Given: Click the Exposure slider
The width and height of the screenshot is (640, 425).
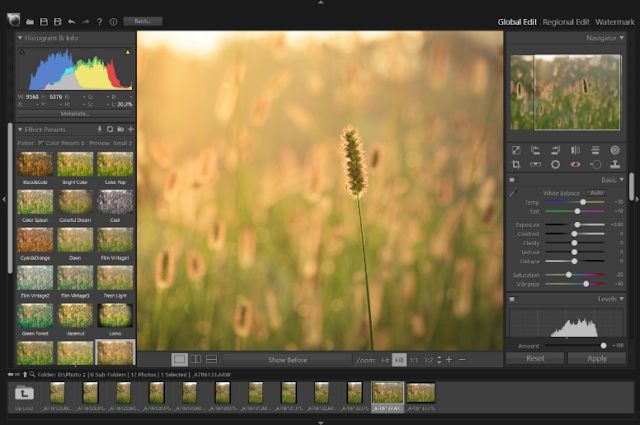Looking at the screenshot, I should (575, 225).
